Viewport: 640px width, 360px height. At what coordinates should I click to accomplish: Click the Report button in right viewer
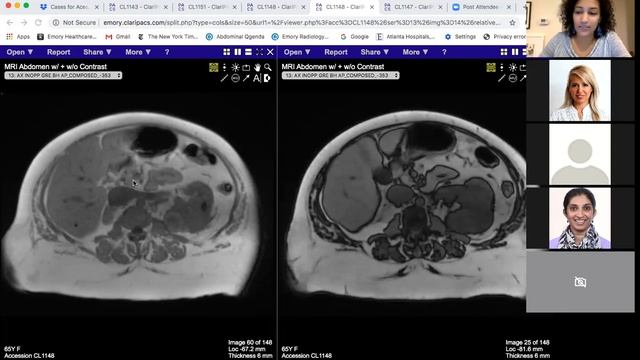pyautogui.click(x=336, y=52)
